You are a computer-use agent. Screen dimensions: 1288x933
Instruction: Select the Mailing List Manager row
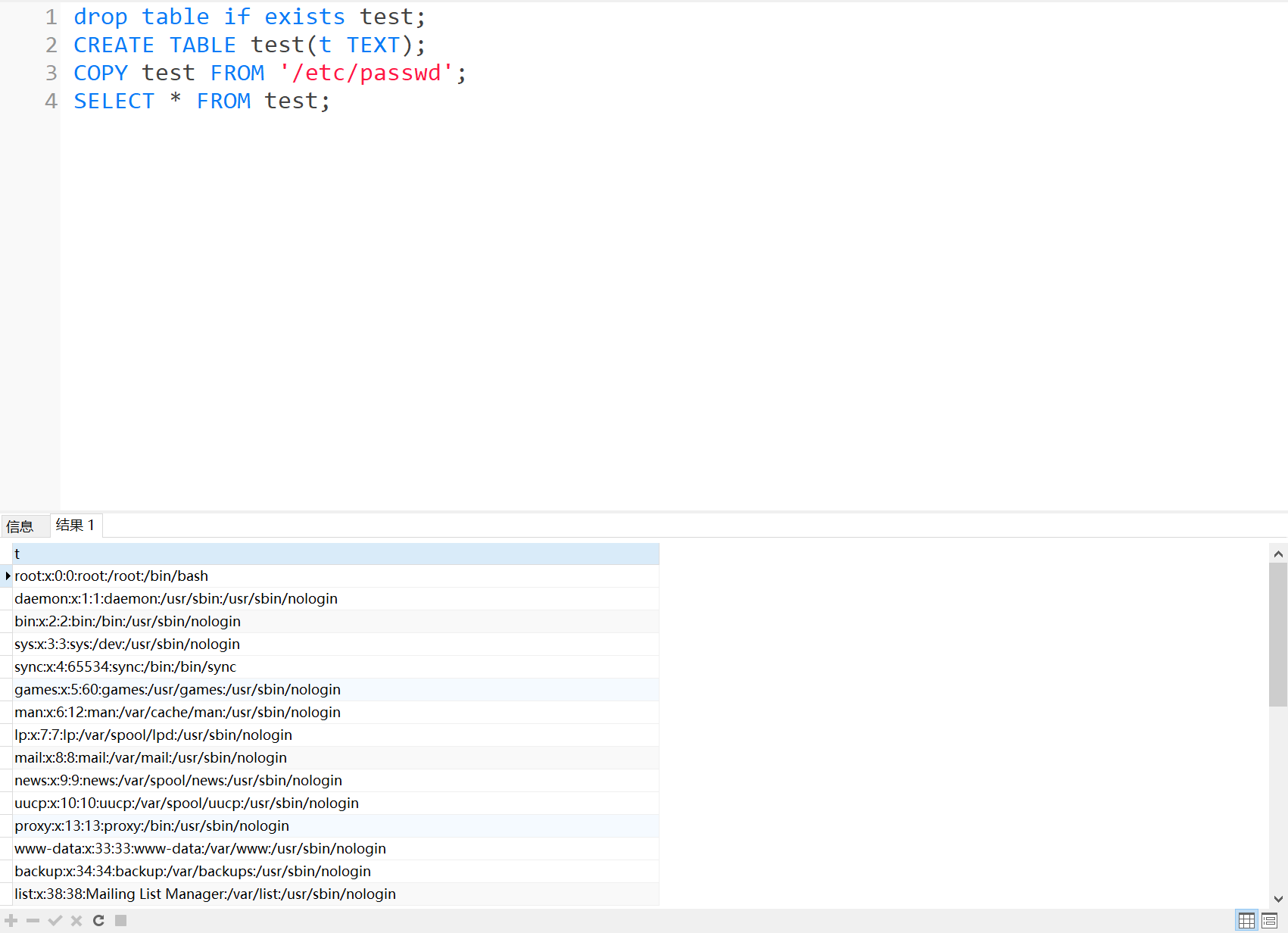click(335, 894)
